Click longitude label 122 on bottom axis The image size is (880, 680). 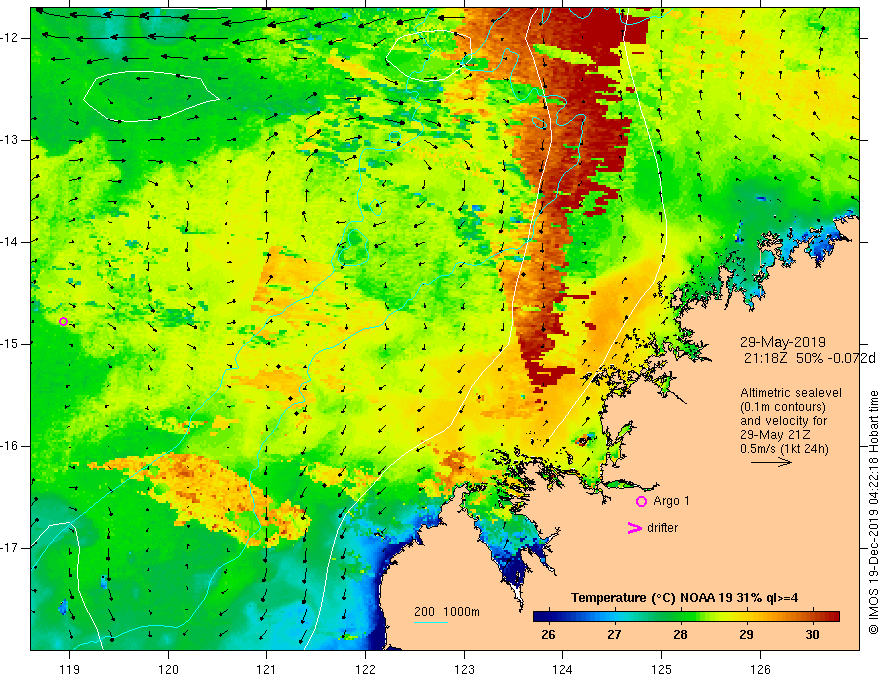(x=365, y=669)
